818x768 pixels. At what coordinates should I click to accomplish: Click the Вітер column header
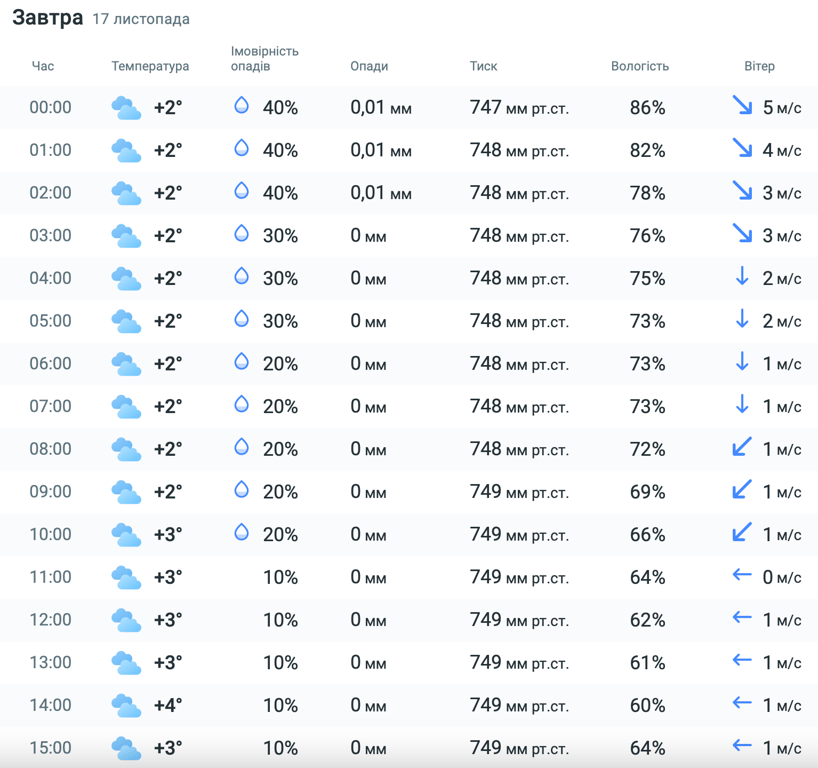coord(759,66)
